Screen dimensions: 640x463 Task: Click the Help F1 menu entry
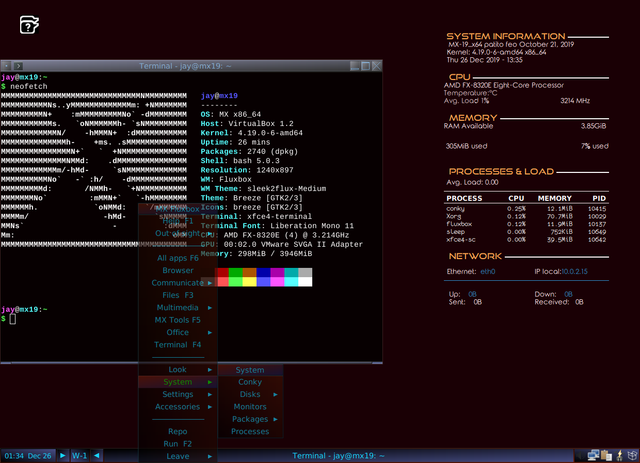click(178, 221)
